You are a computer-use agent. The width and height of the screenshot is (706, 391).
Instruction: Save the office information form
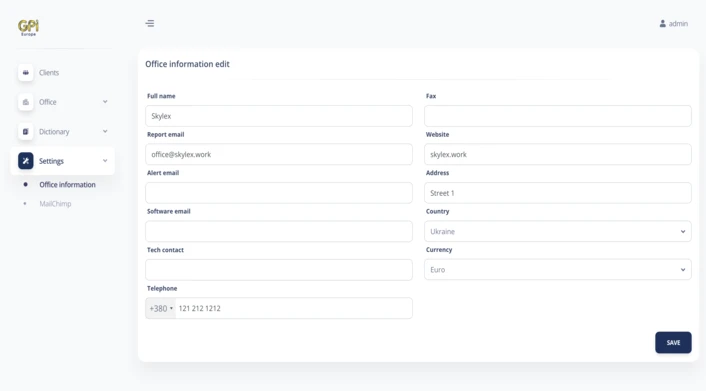point(673,342)
